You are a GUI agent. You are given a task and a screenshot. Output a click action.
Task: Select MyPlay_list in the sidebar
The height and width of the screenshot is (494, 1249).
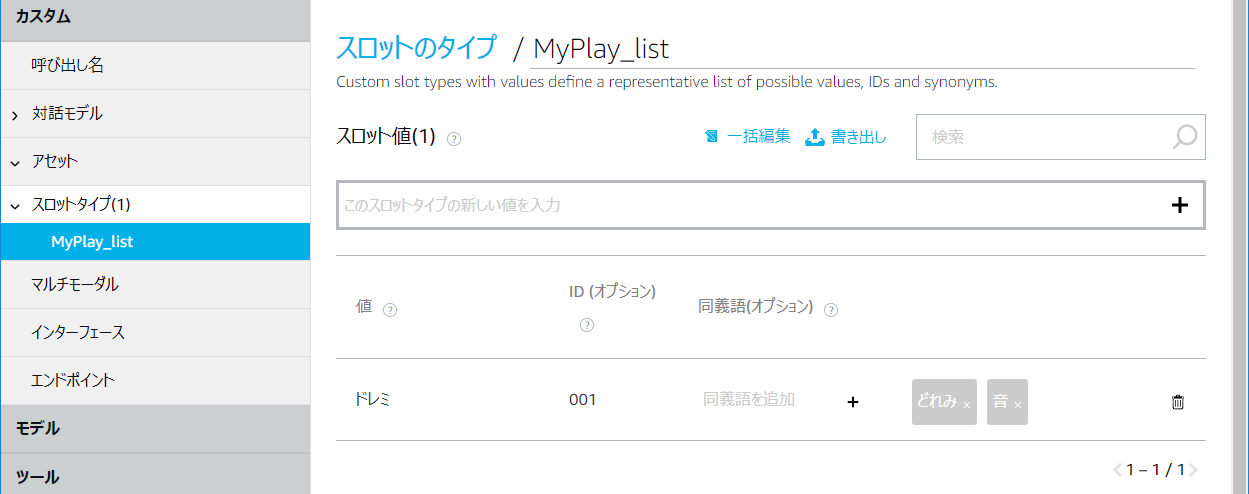pos(92,242)
